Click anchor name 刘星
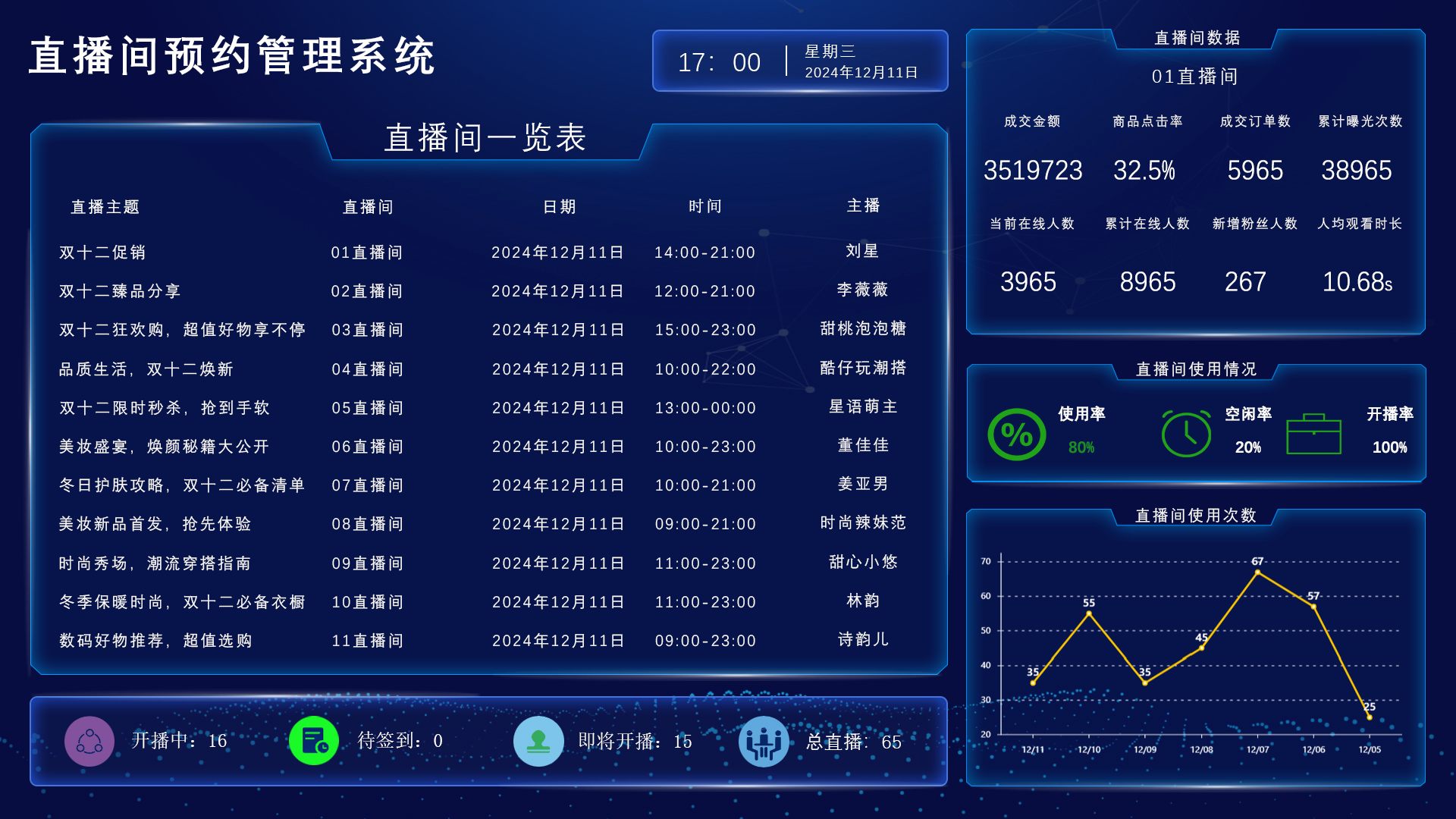The image size is (1456, 819). point(863,251)
